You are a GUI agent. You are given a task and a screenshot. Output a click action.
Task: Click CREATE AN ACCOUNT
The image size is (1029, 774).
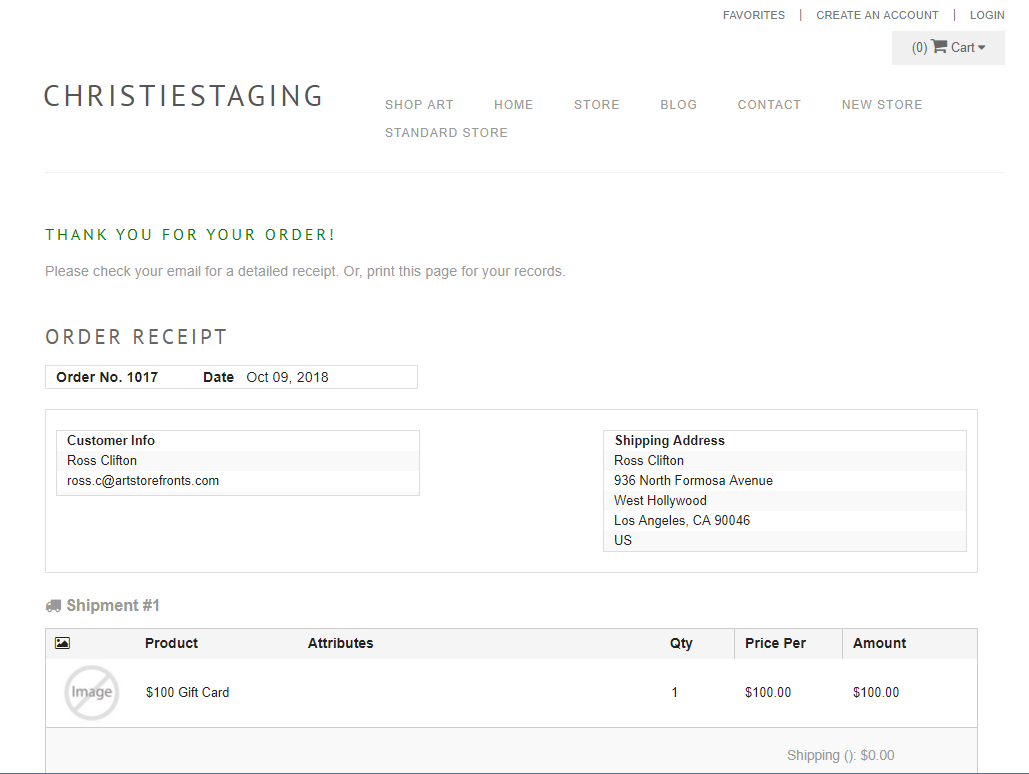tap(877, 14)
